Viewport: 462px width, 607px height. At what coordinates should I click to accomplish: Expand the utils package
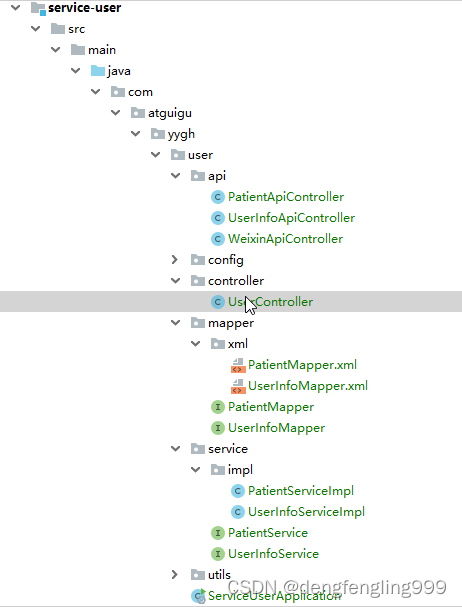[x=175, y=574]
